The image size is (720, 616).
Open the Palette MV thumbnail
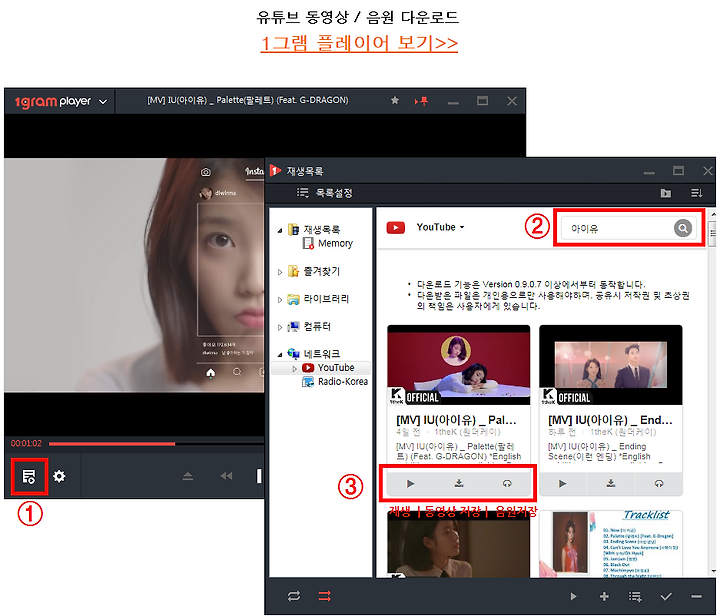click(x=458, y=365)
